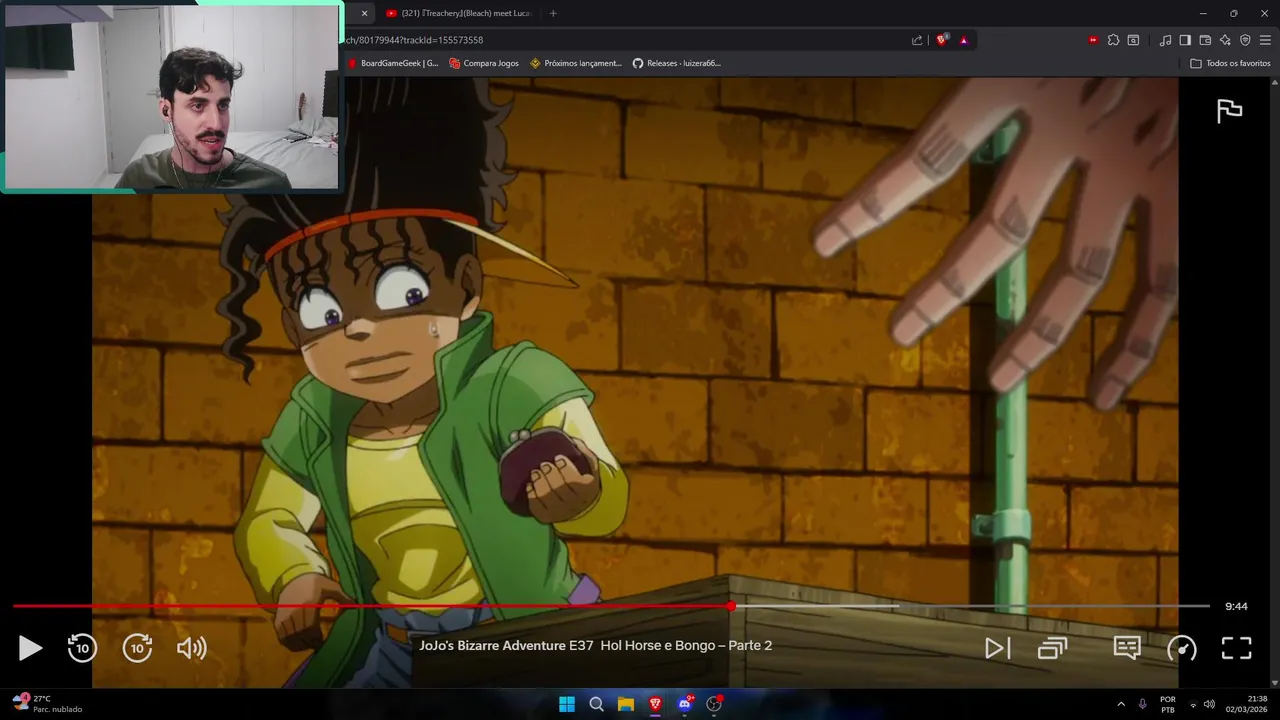Click the red scrubber handle on progress bar
Viewport: 1280px width, 720px height.
click(731, 606)
